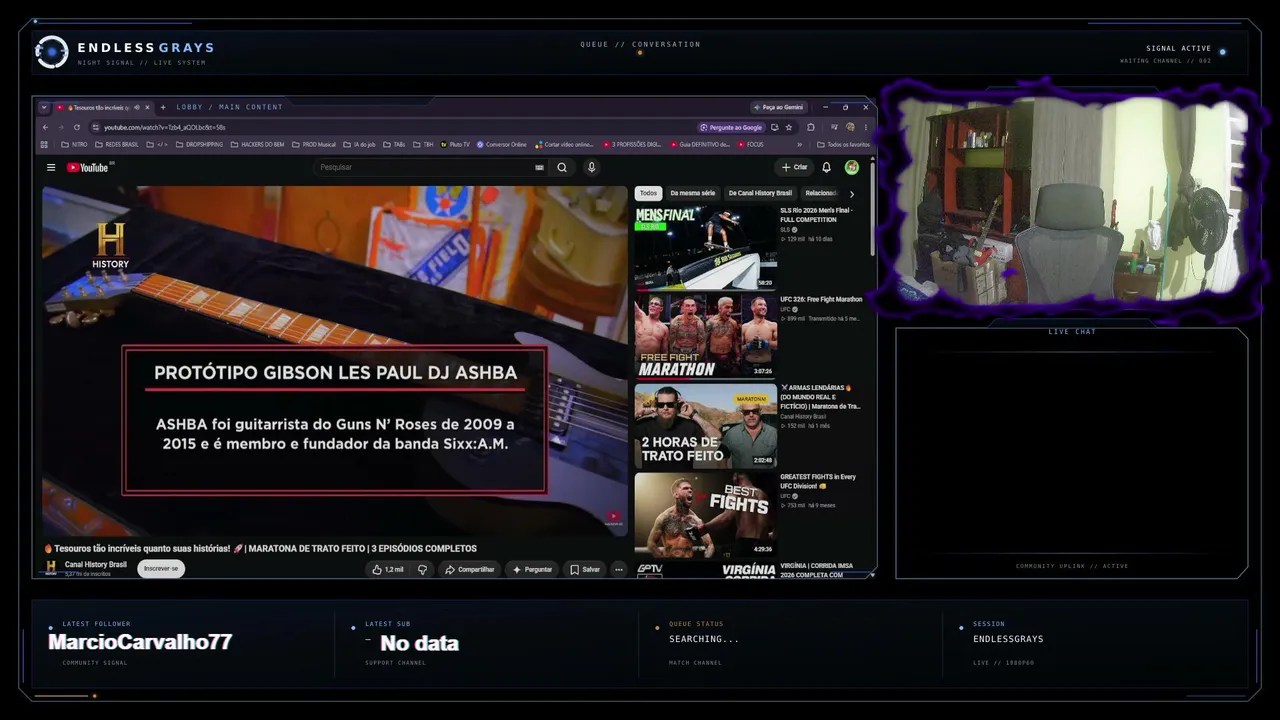The width and height of the screenshot is (1280, 720).
Task: Select the Da mesma série filter chip
Action: (x=693, y=193)
